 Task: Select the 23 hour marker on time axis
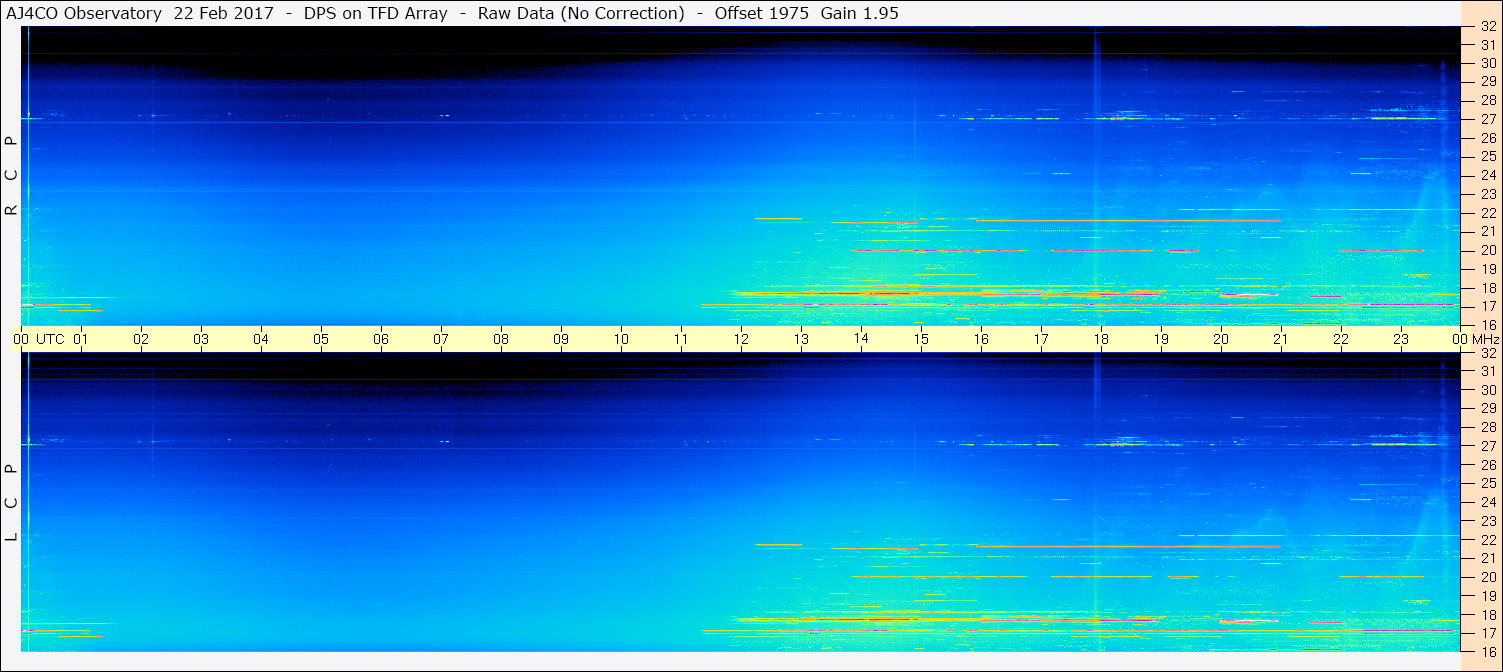(x=1401, y=339)
